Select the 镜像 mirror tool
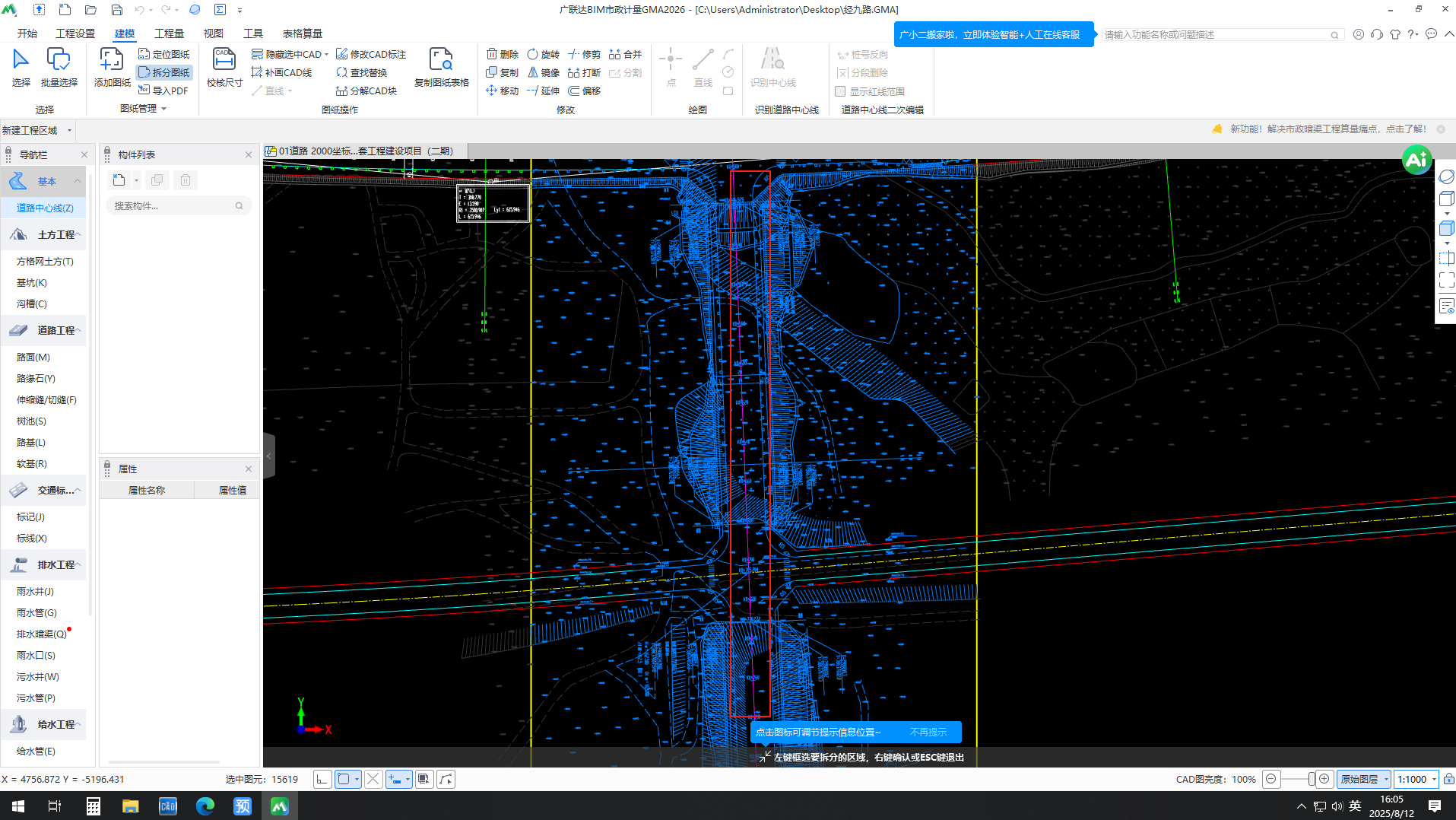Image resolution: width=1456 pixels, height=820 pixels. (x=543, y=72)
